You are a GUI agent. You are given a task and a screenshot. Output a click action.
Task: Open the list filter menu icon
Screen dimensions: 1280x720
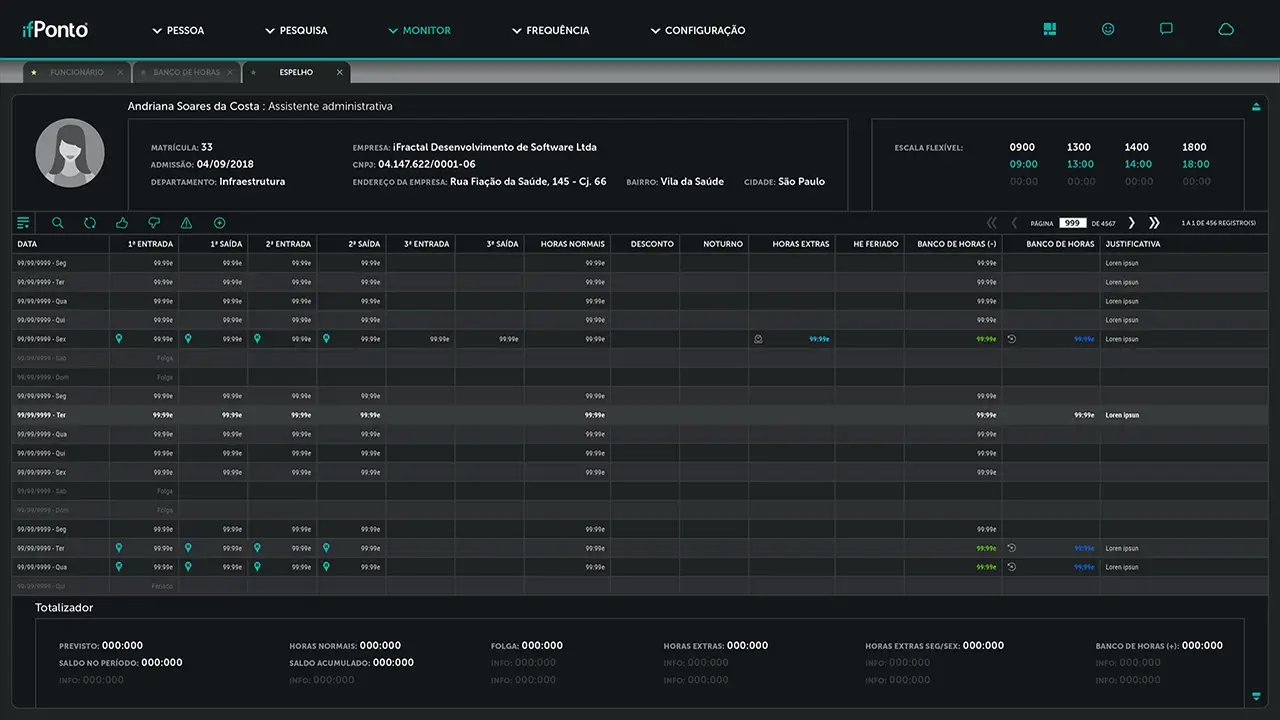pos(23,223)
